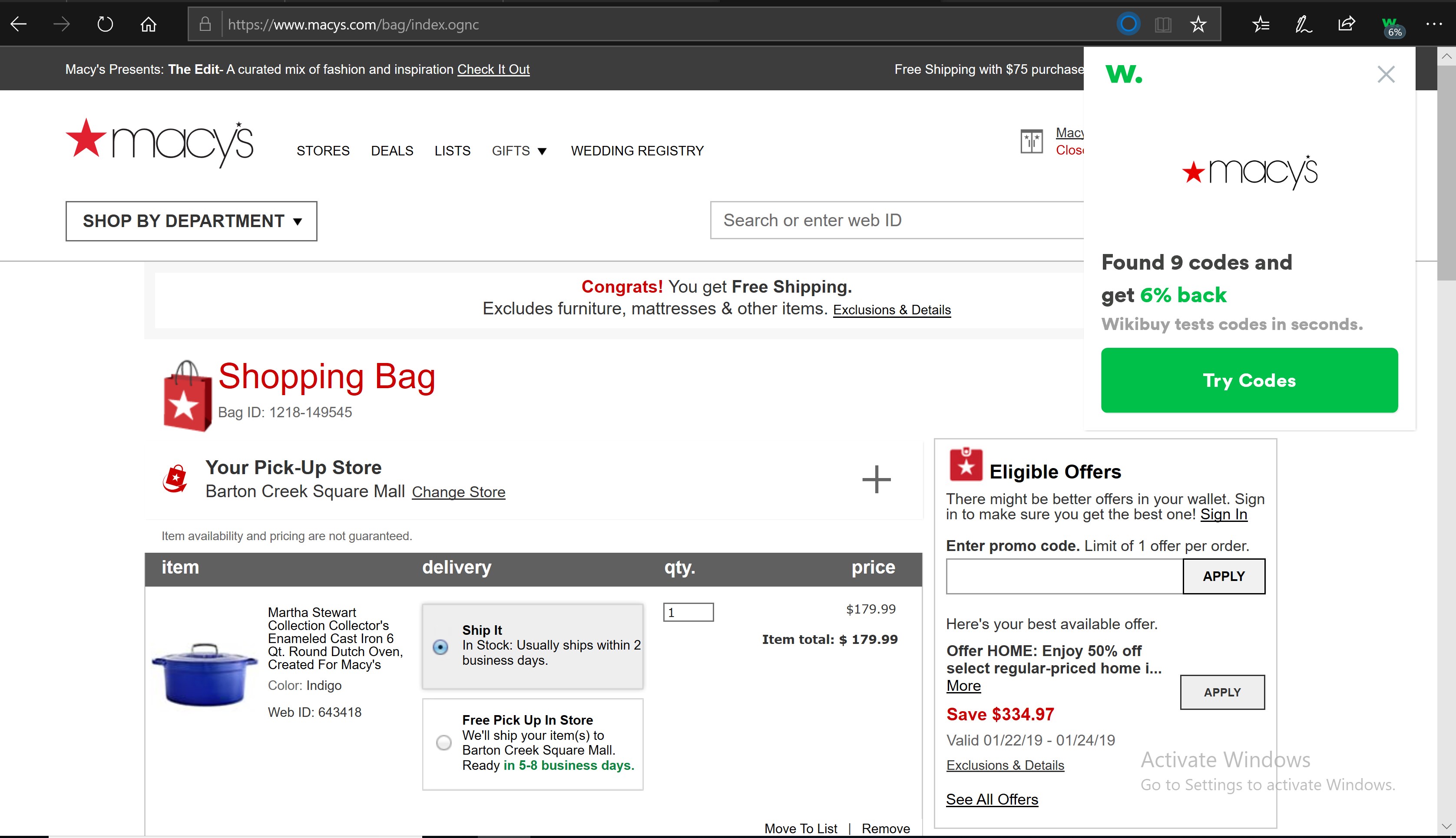Click the gift registry icon in header
1456x838 pixels.
(1032, 141)
